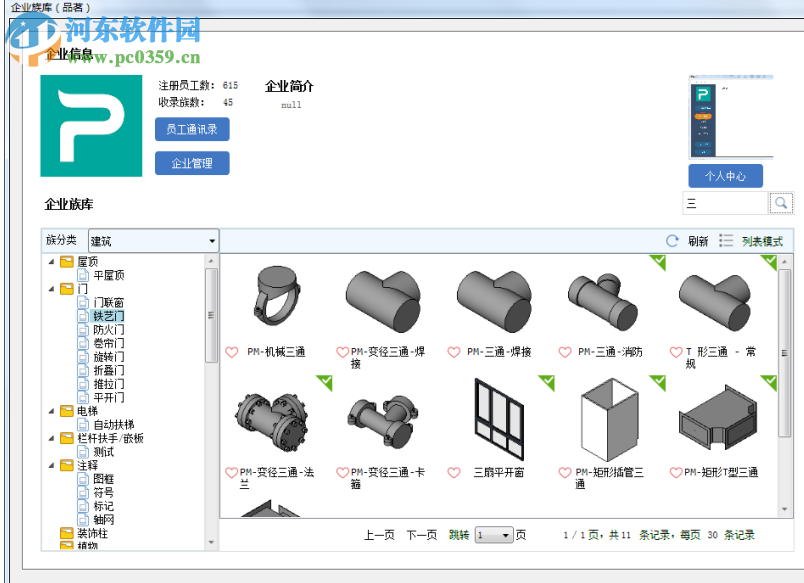Click the 注释 folder icon
Screen dimensions: 804x583
coord(65,466)
